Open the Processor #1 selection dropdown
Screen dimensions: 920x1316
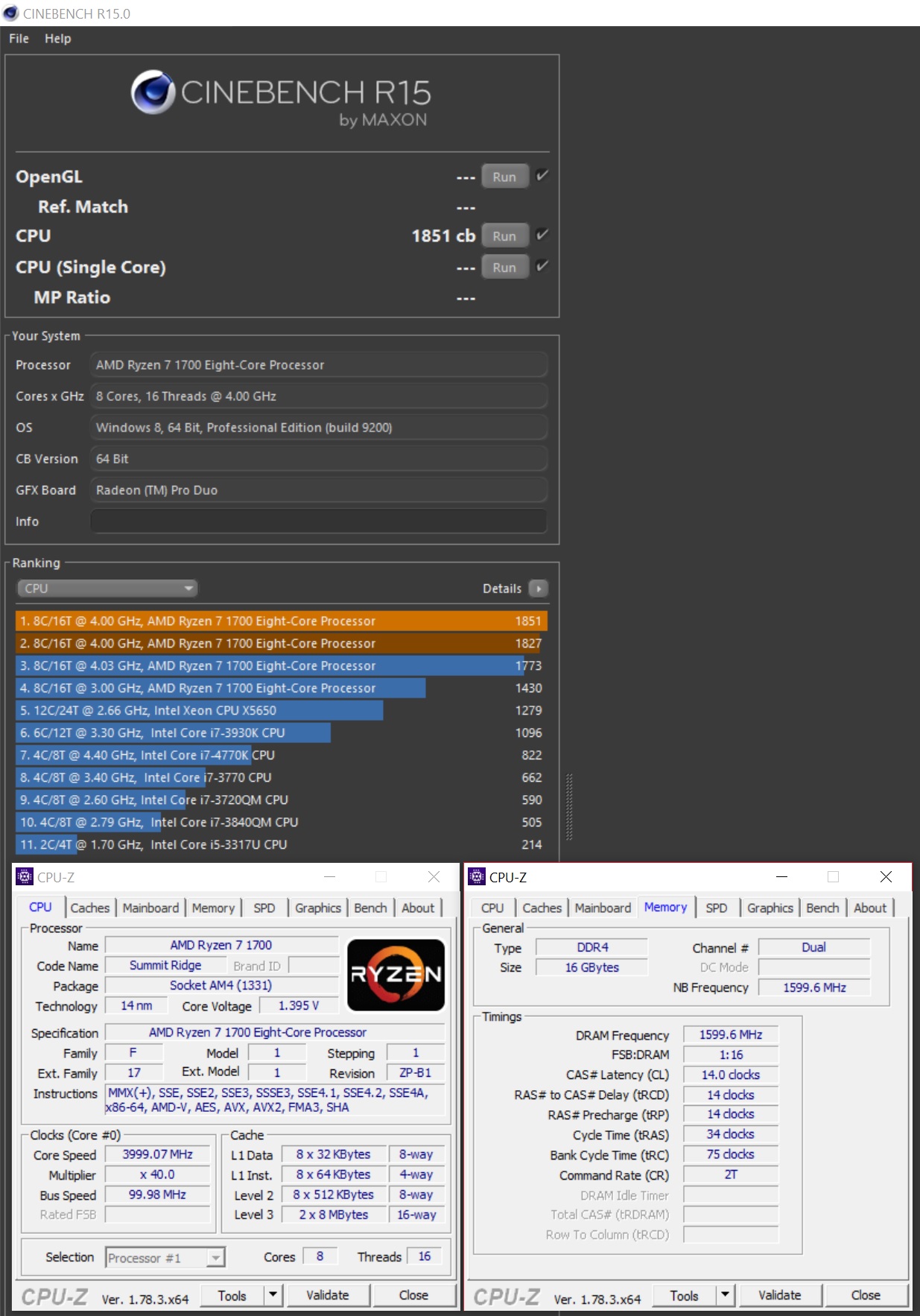point(165,1258)
